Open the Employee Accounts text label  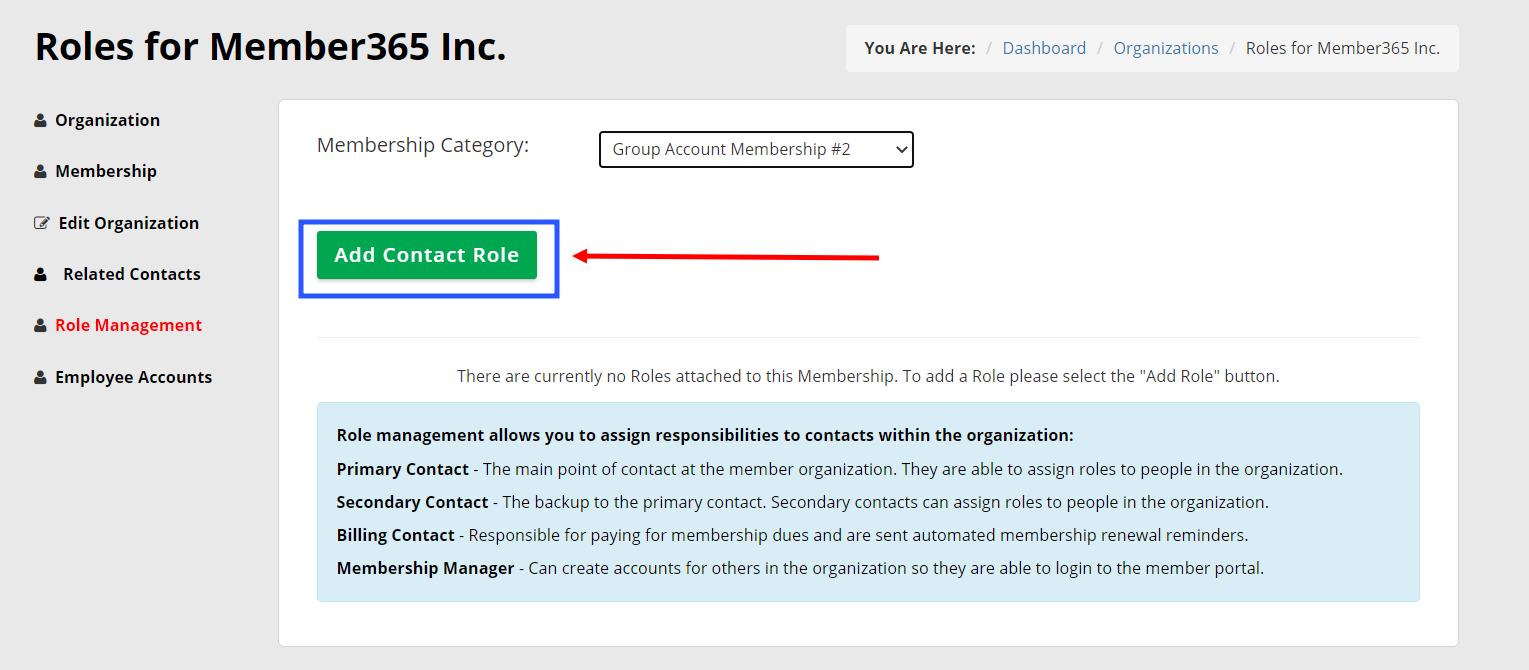tap(133, 377)
